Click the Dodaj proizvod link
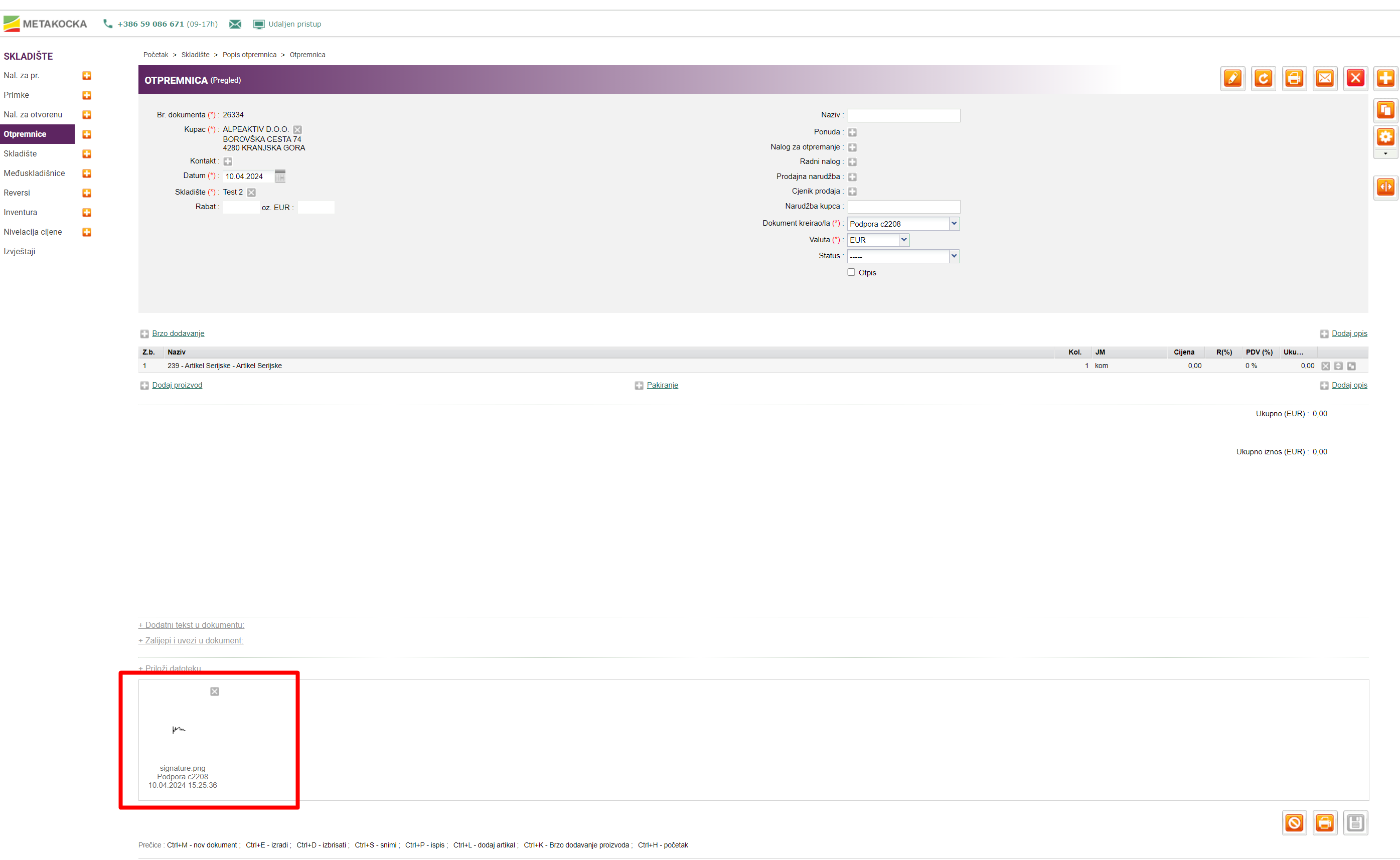This screenshot has height=860, width=1400. 177,385
